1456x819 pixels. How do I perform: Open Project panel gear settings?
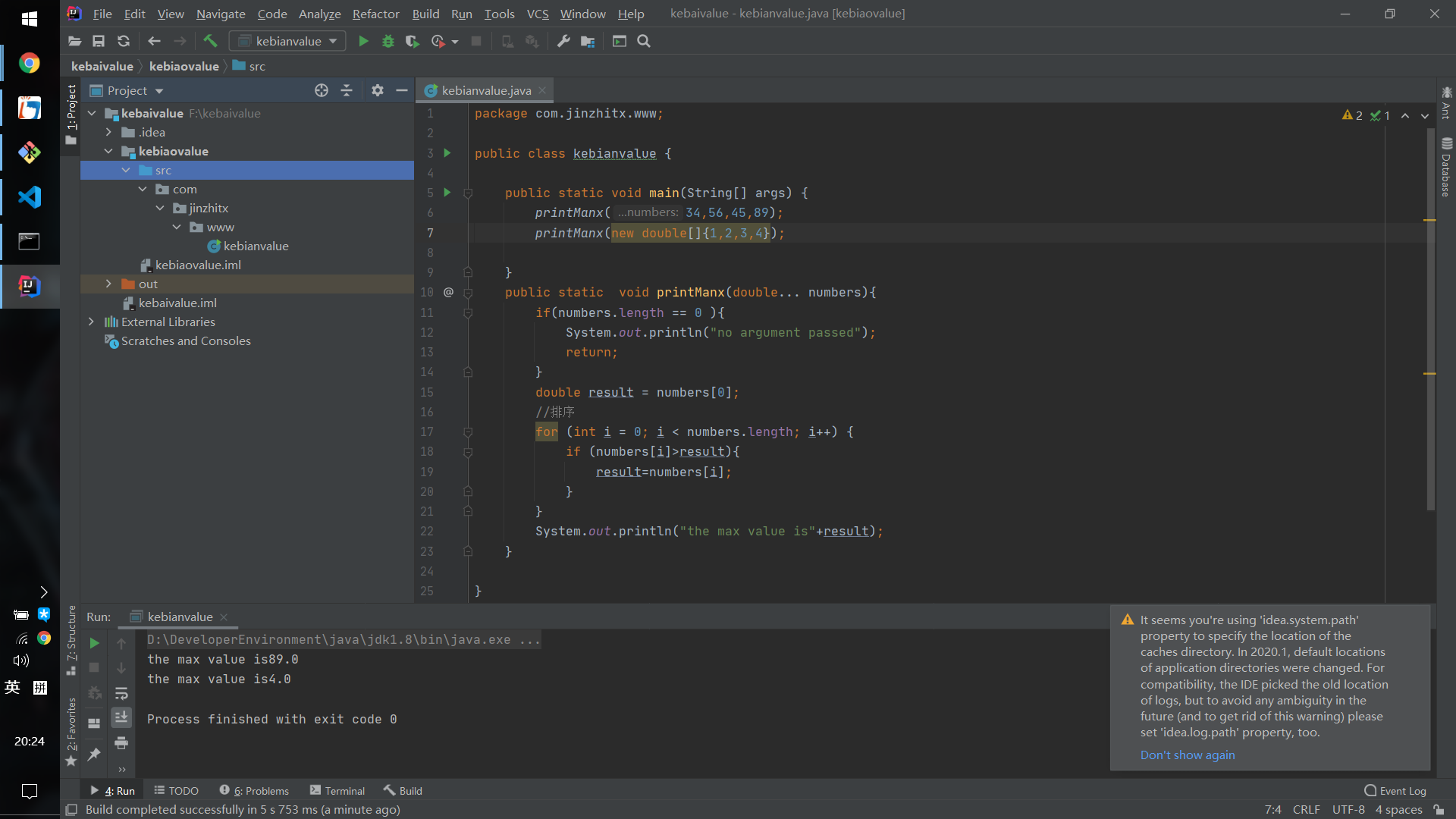(x=377, y=90)
